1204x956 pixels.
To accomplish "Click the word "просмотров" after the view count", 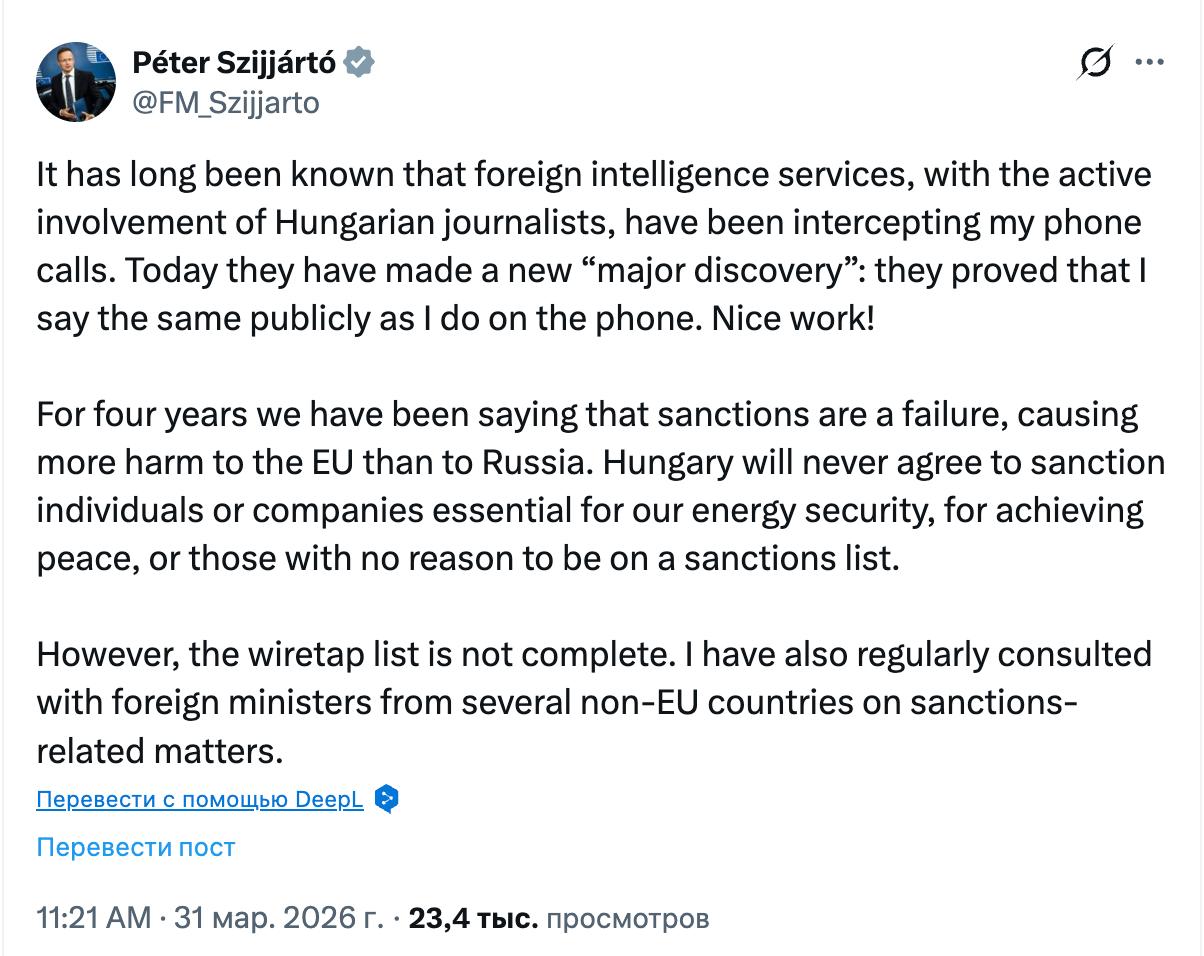I will [629, 918].
